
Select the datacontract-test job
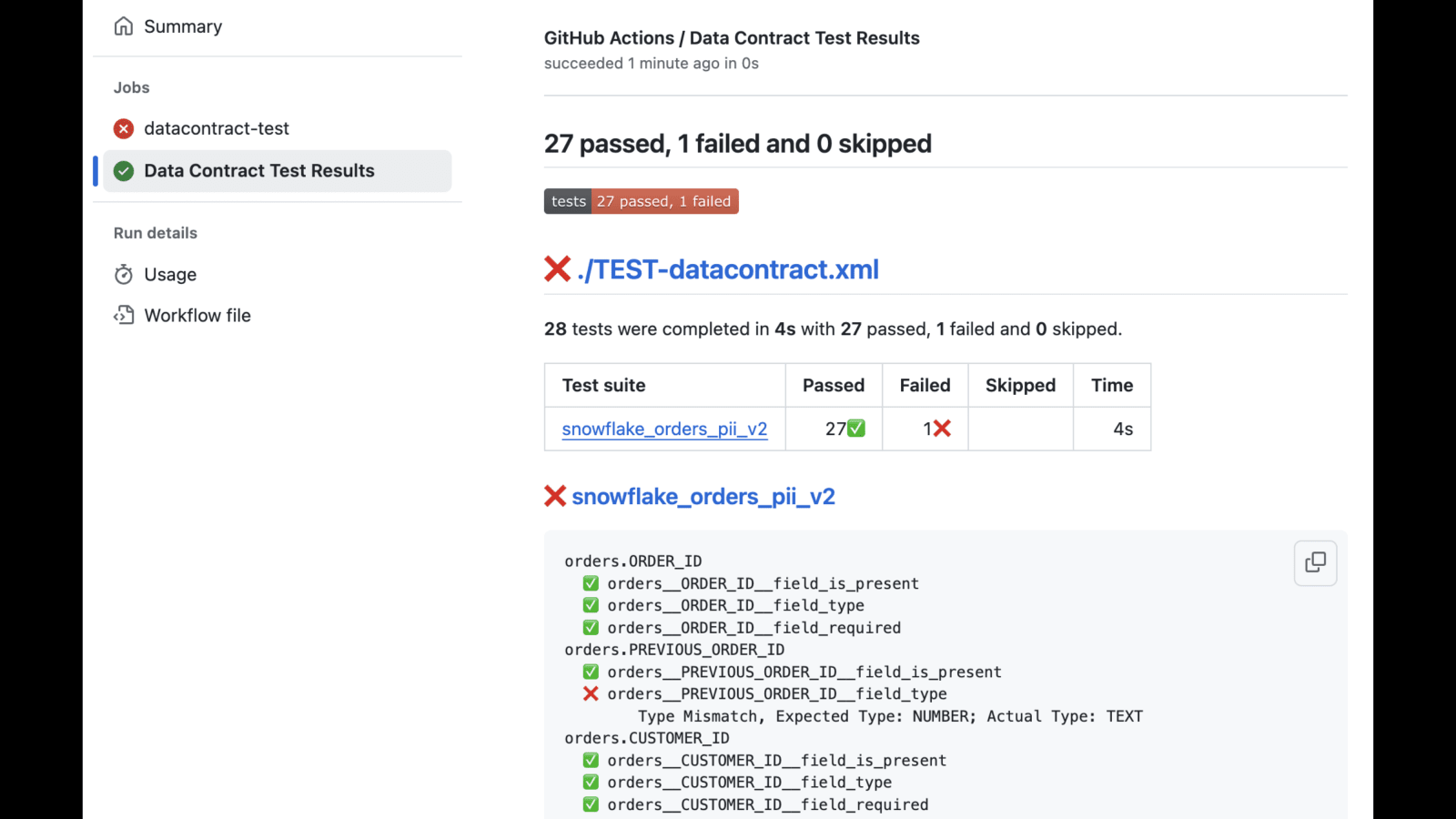(217, 129)
